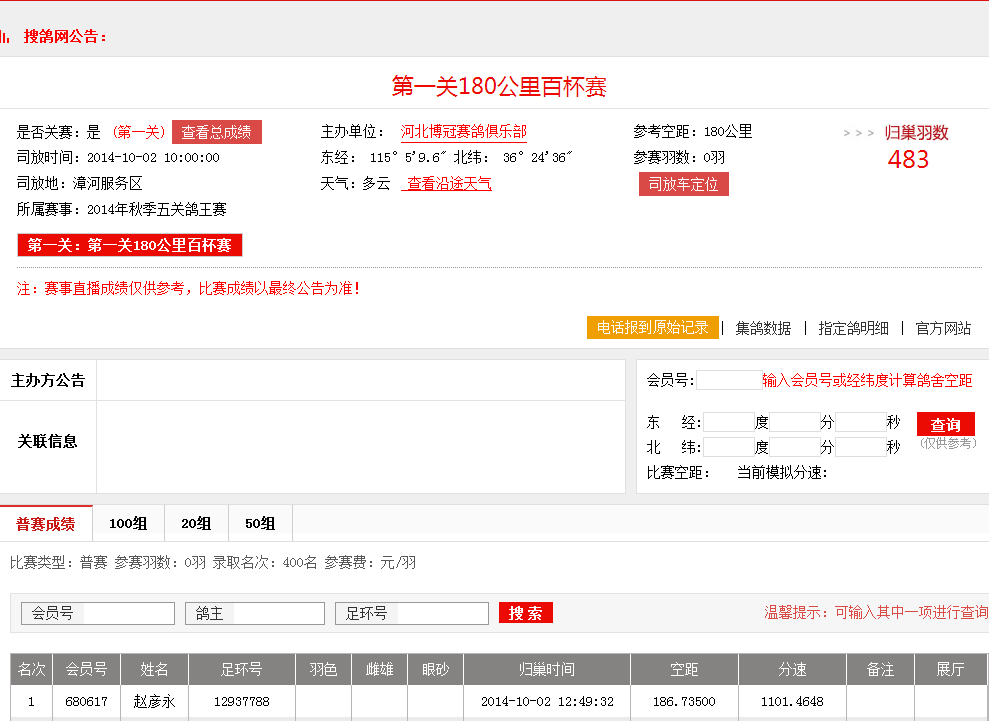This screenshot has width=989, height=721.
Task: Click the 鸽主 search input field
Action: 276,613
